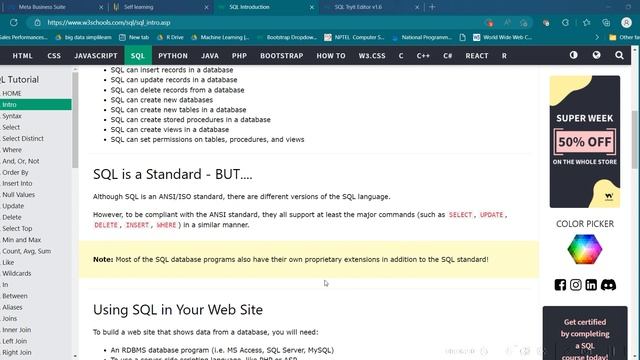Open the NPTEL Computer S... bookmark
640x360 pixels.
click(354, 37)
